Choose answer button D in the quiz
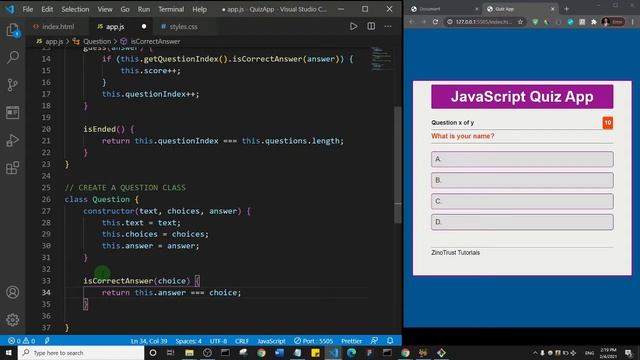 pyautogui.click(x=522, y=222)
